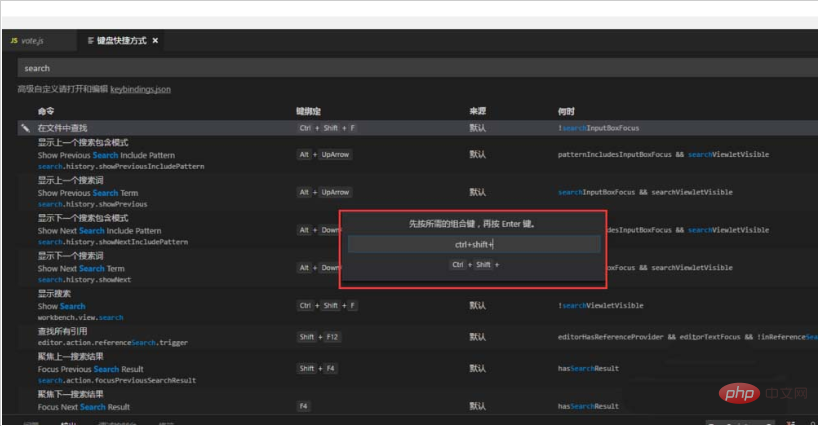
Task: Click the pencil edit icon beside 在文件中查找
Action: click(24, 128)
